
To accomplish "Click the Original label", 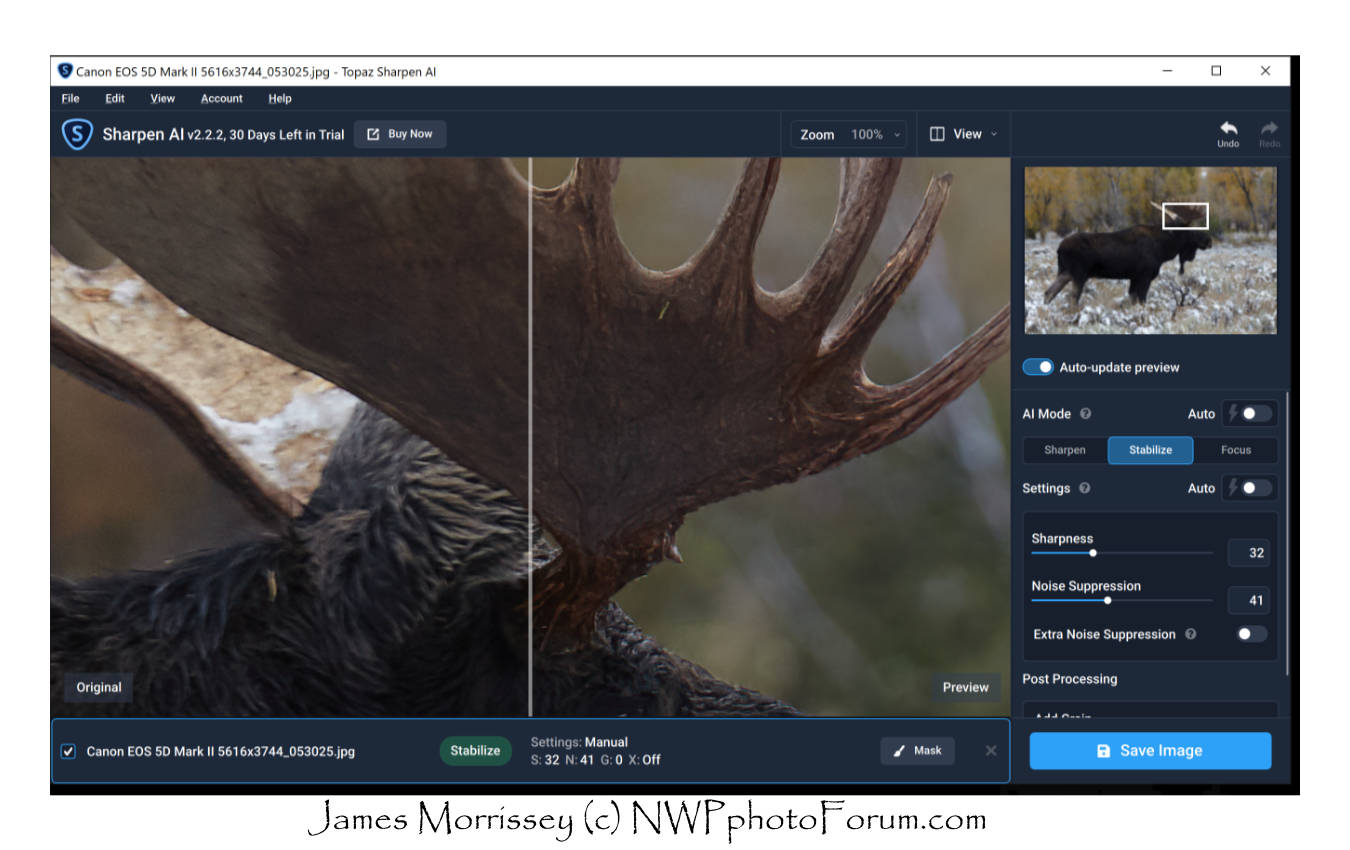I will [x=99, y=687].
